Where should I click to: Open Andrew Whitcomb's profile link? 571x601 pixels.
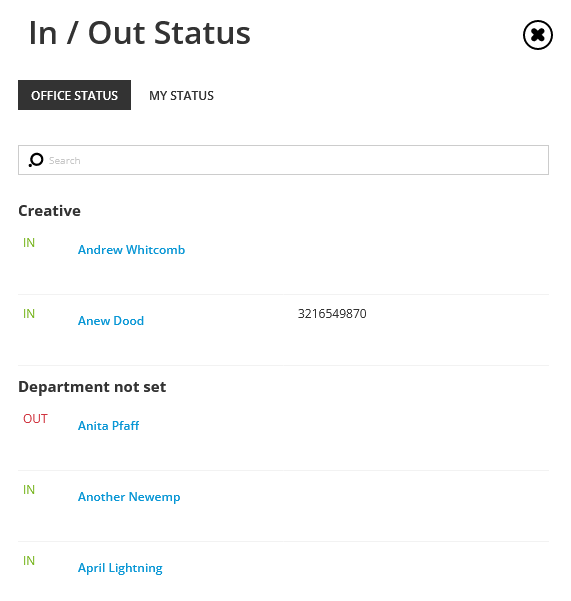pos(131,250)
